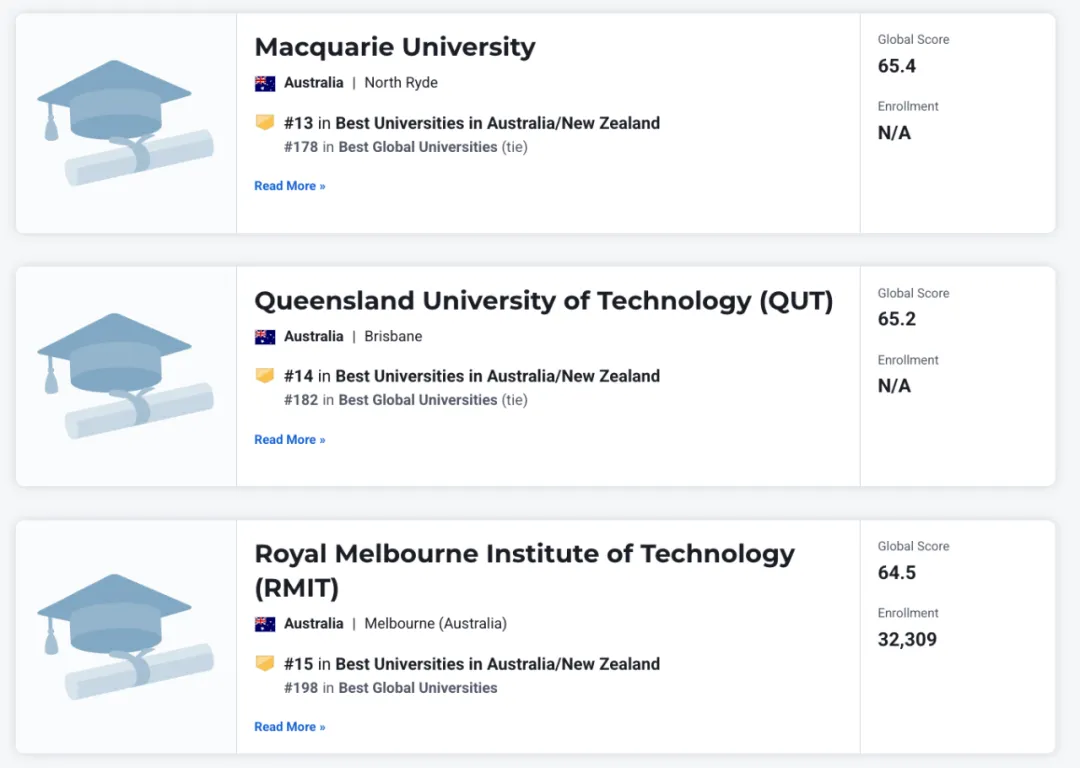1080x768 pixels.
Task: Click Read More under Queensland University
Action: click(x=290, y=439)
